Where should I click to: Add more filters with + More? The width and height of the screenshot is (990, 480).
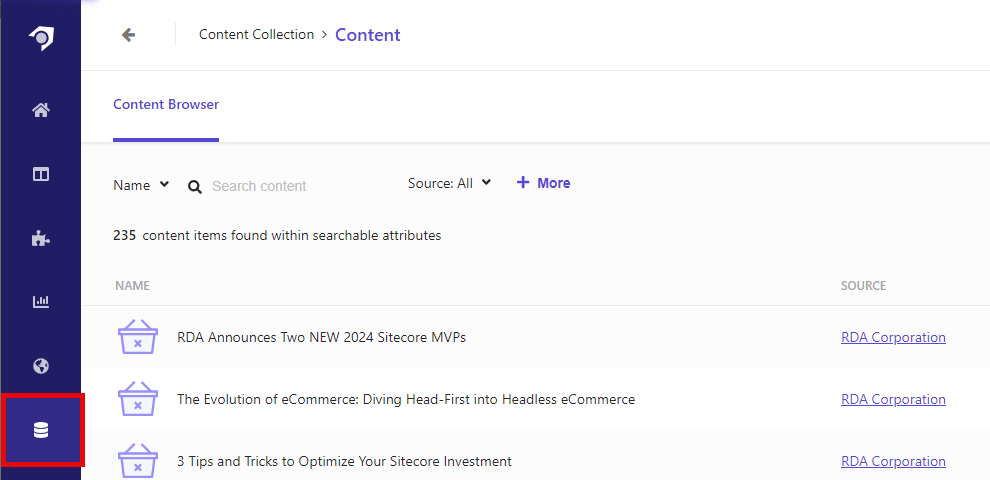coord(543,183)
